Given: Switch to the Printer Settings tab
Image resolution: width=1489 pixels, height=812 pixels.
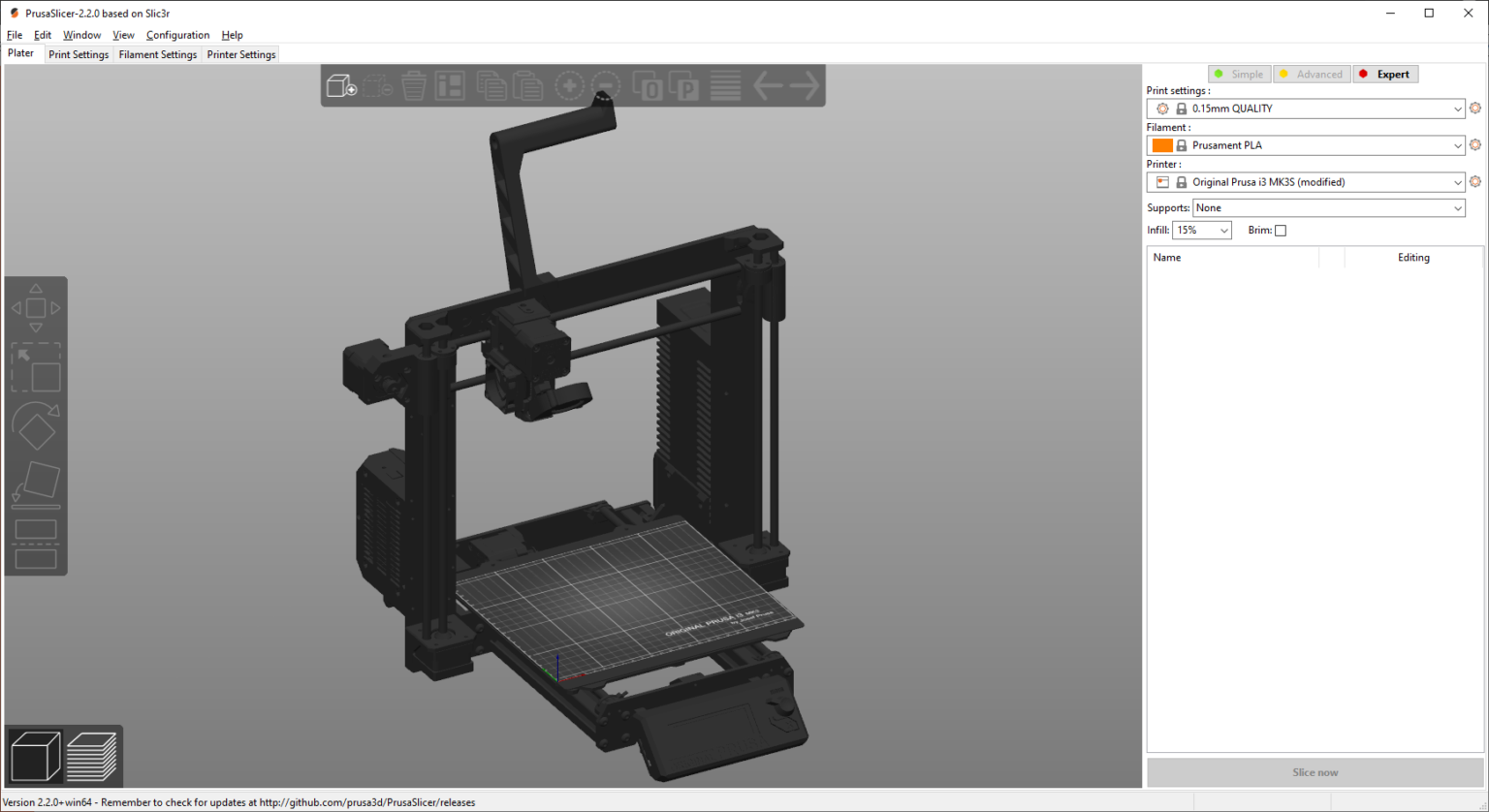Looking at the screenshot, I should (240, 54).
